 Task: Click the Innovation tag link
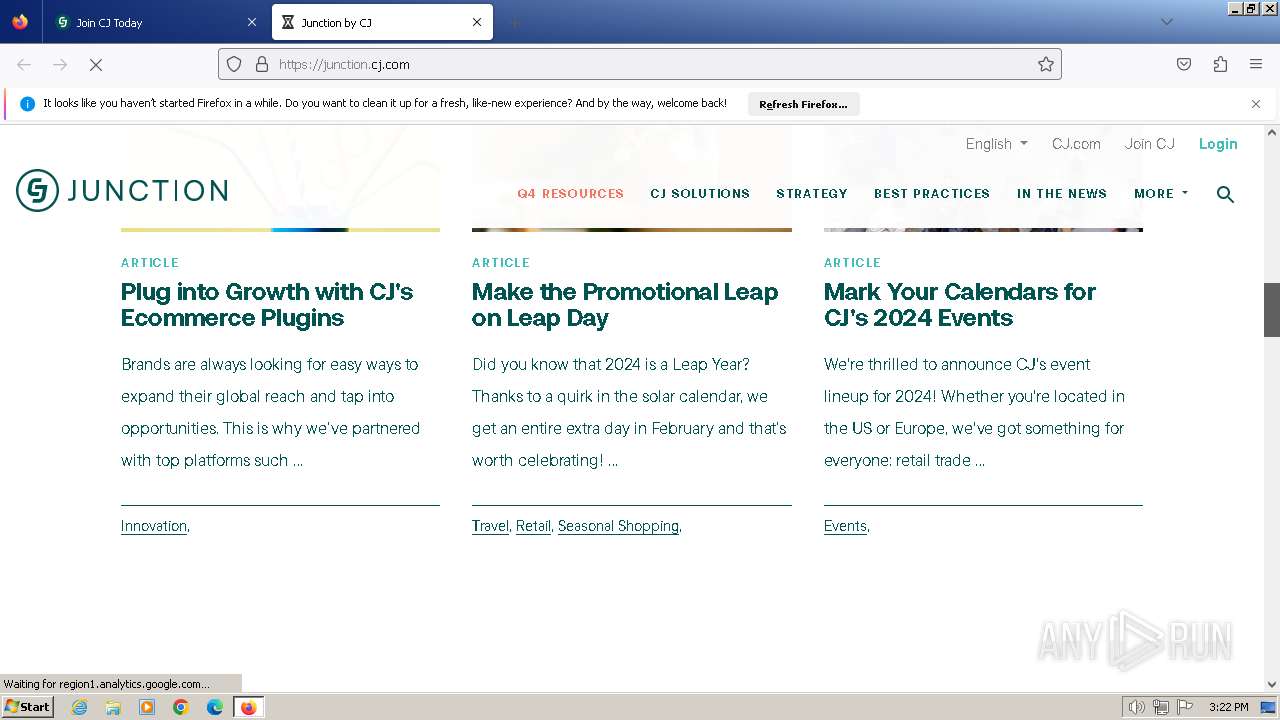tap(154, 526)
